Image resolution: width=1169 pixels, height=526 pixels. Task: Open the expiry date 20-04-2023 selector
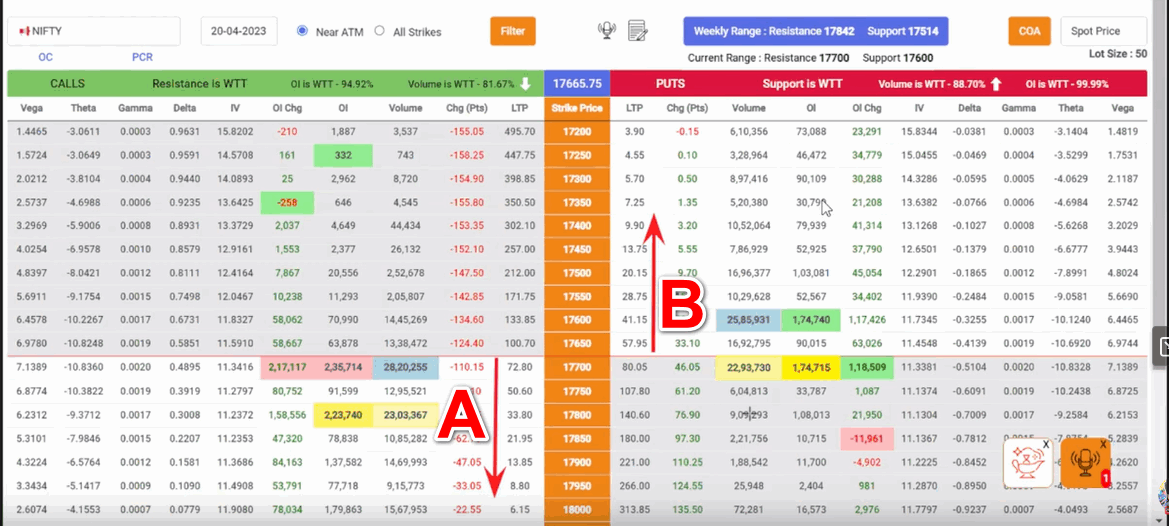(x=238, y=31)
